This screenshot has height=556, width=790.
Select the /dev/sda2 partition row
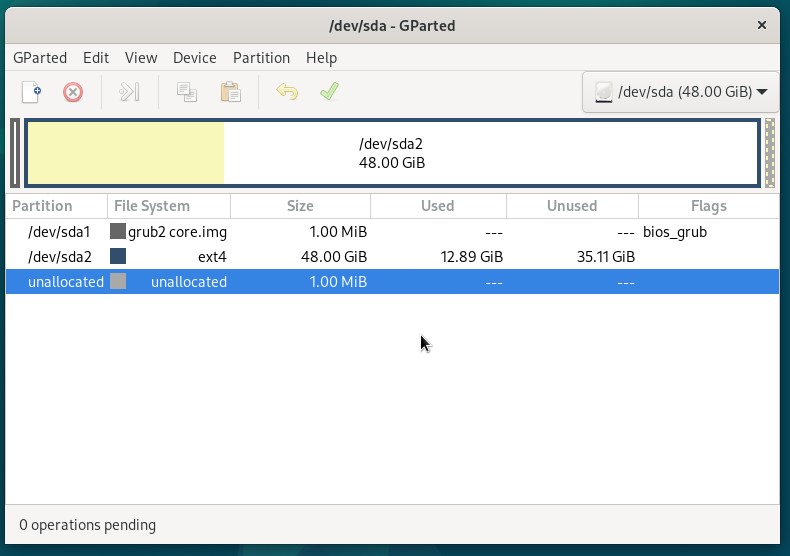pyautogui.click(x=392, y=257)
